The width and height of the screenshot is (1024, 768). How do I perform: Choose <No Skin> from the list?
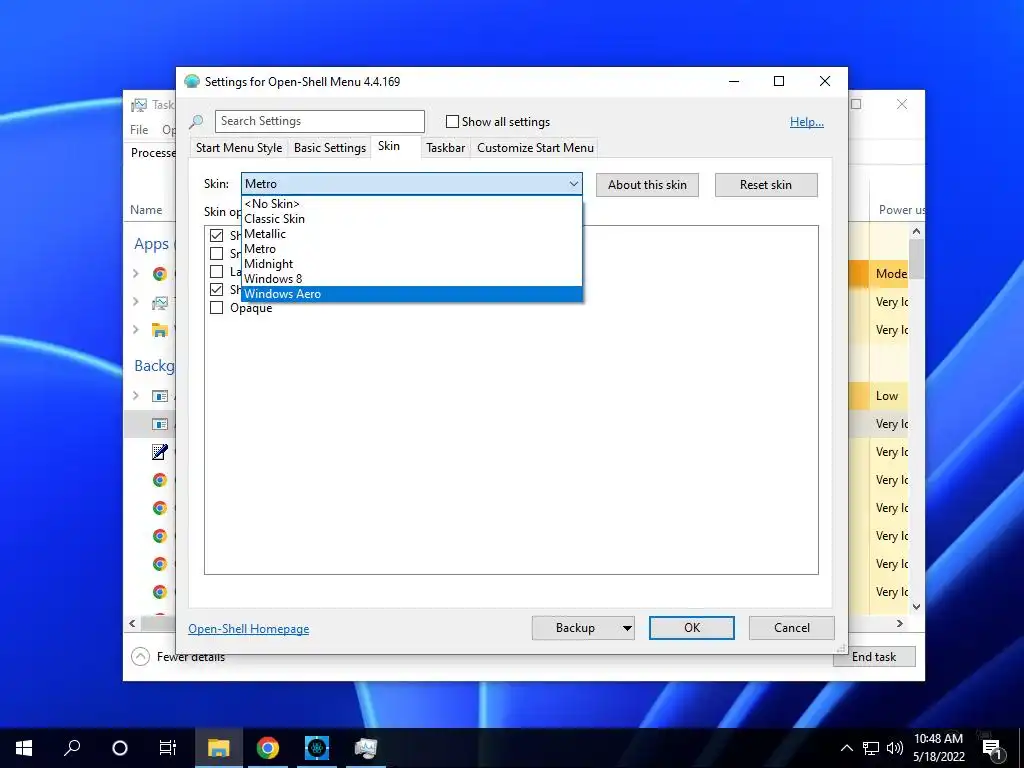(x=411, y=204)
